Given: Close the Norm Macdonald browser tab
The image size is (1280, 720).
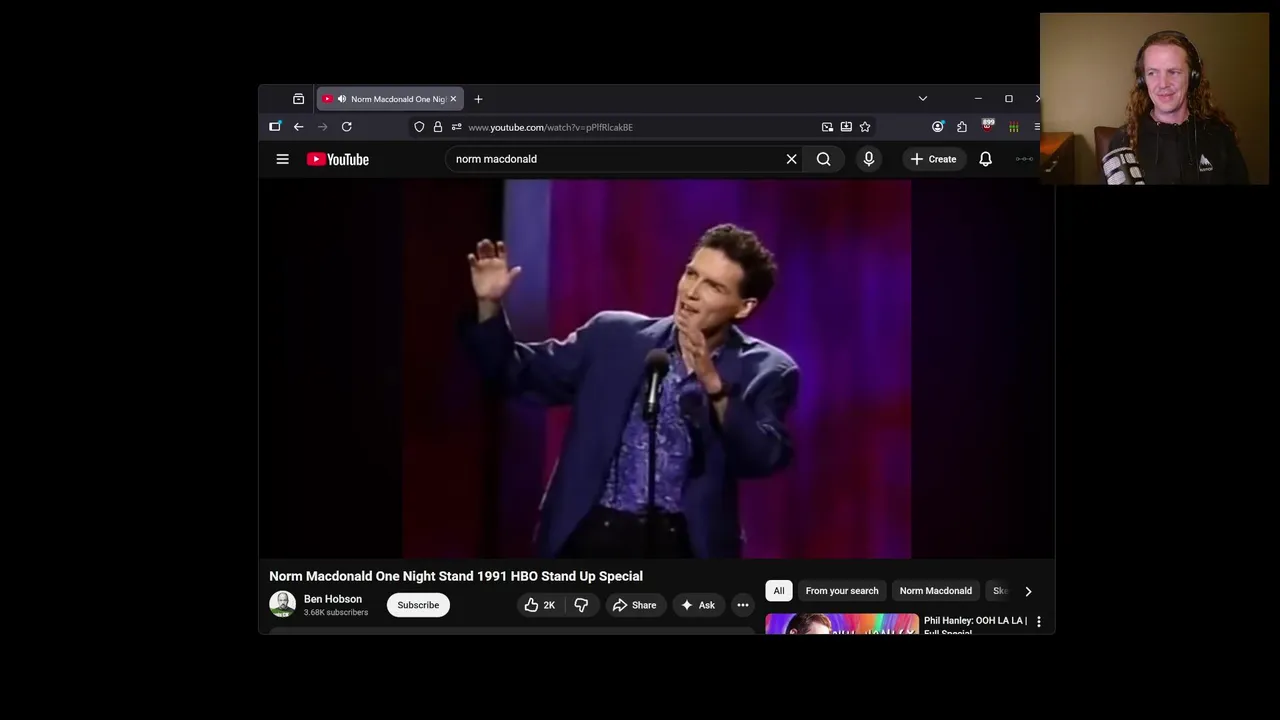Looking at the screenshot, I should point(453,99).
